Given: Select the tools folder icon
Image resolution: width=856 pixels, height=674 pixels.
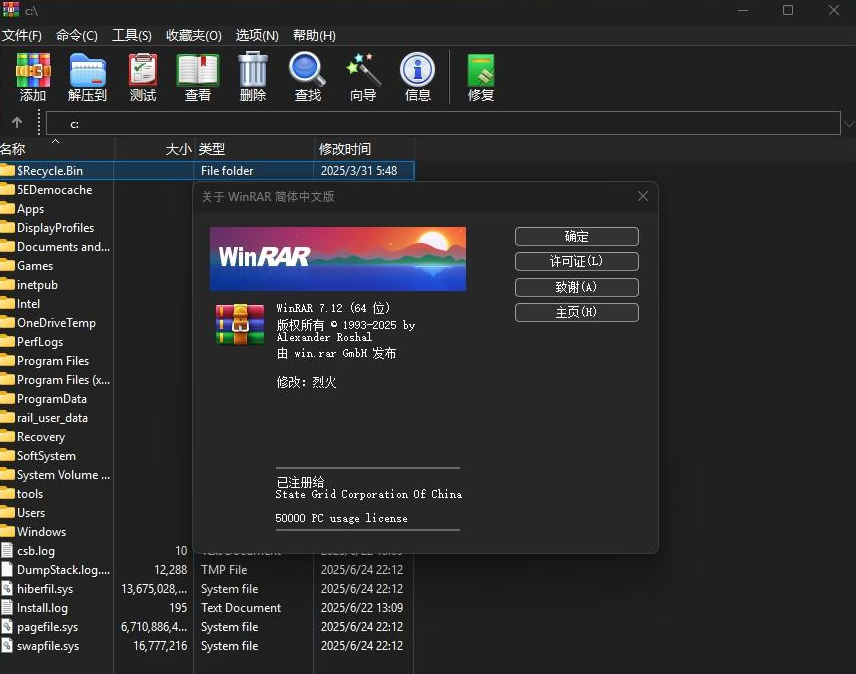Looking at the screenshot, I should [x=8, y=493].
